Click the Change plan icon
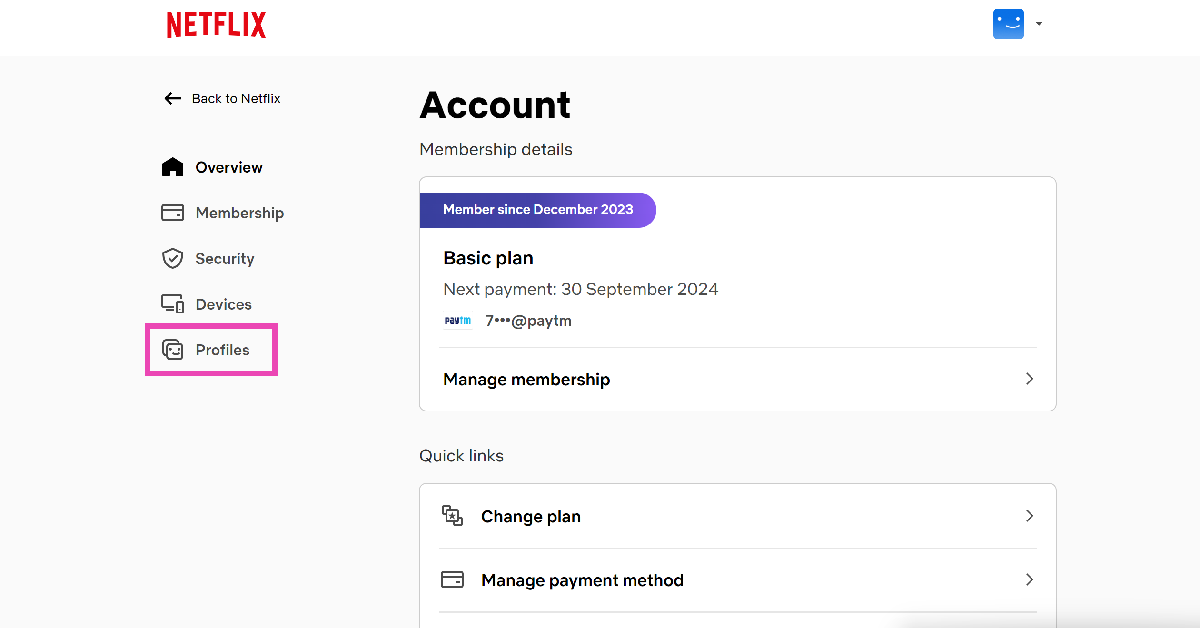Screen dimensions: 1200x628 (x=453, y=516)
